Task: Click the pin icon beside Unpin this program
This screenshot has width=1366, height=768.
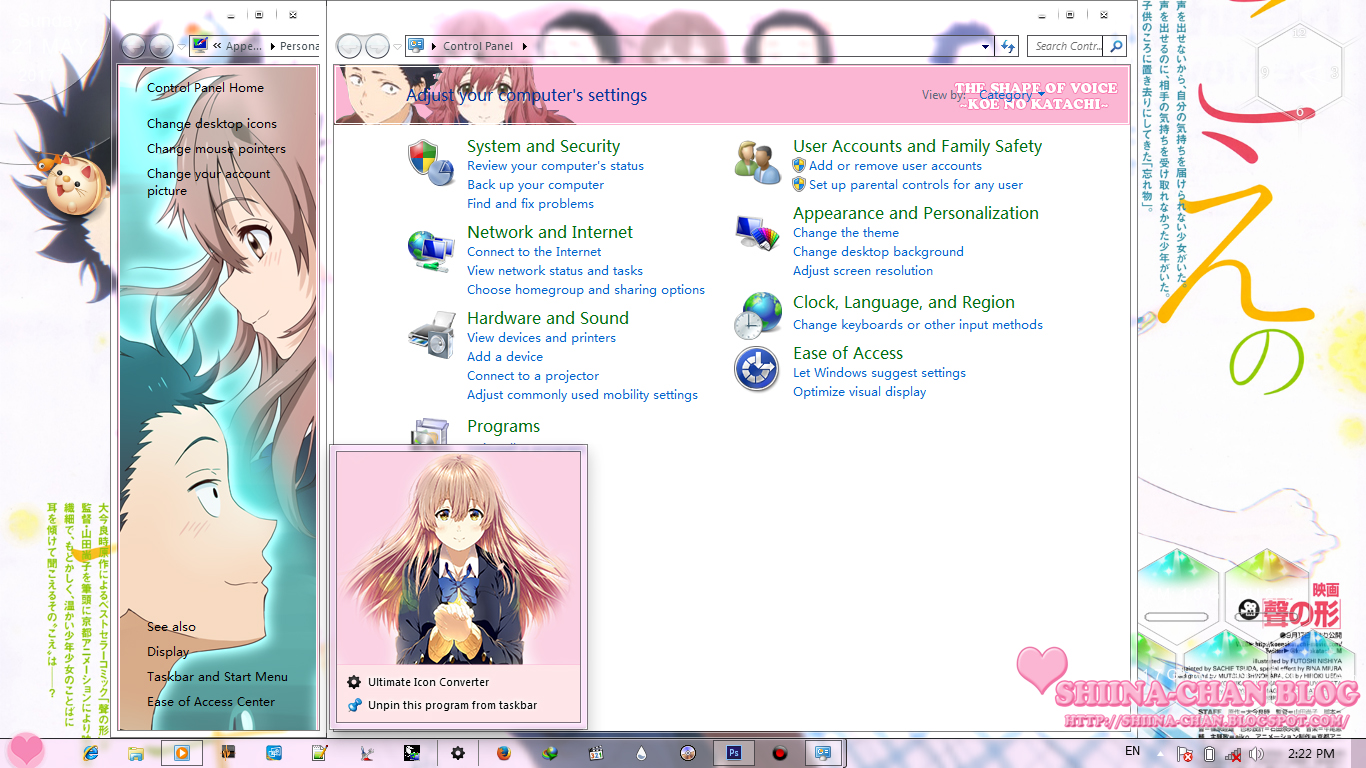Action: [x=354, y=705]
